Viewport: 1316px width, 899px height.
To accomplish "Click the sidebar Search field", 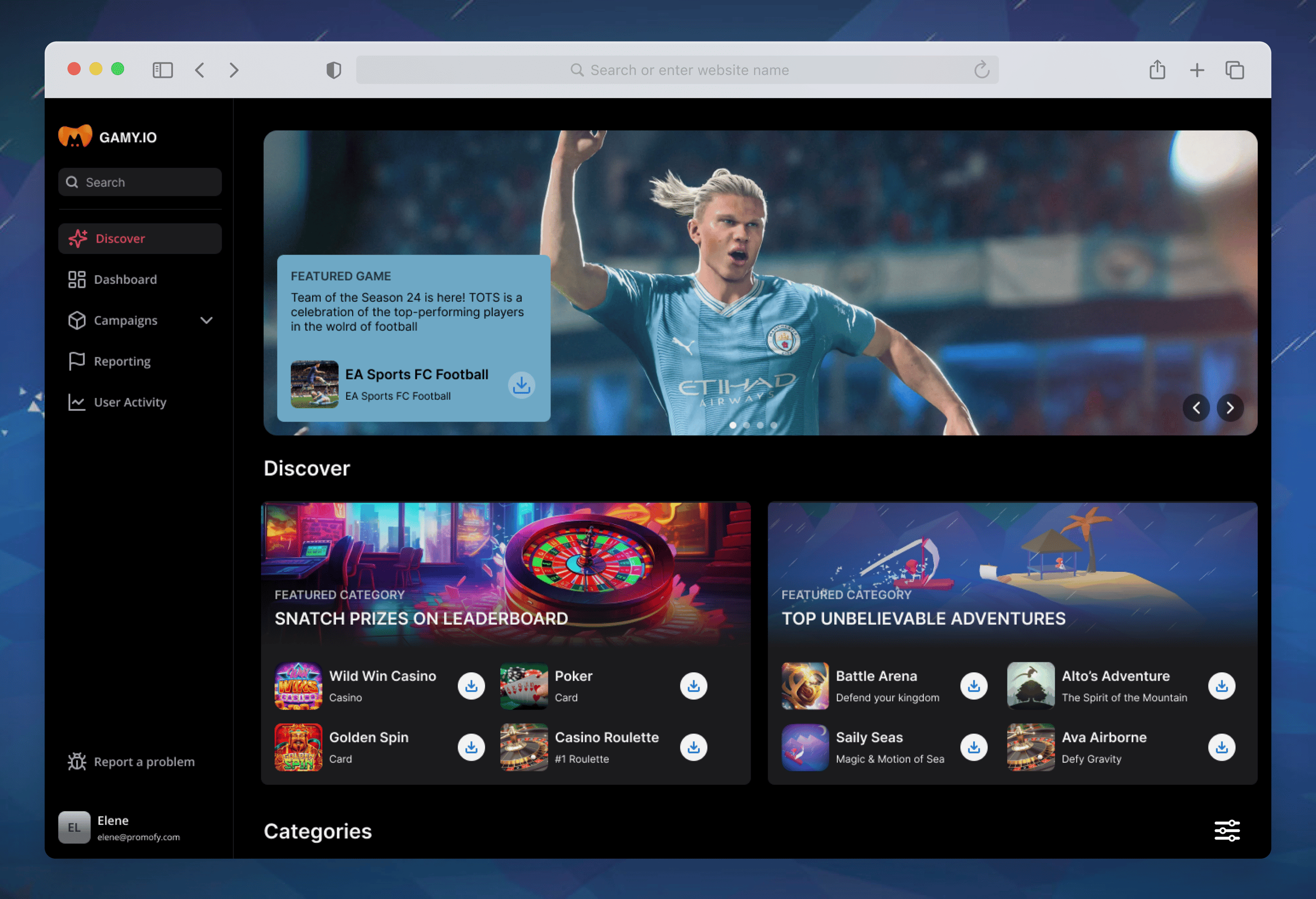I will coord(140,182).
